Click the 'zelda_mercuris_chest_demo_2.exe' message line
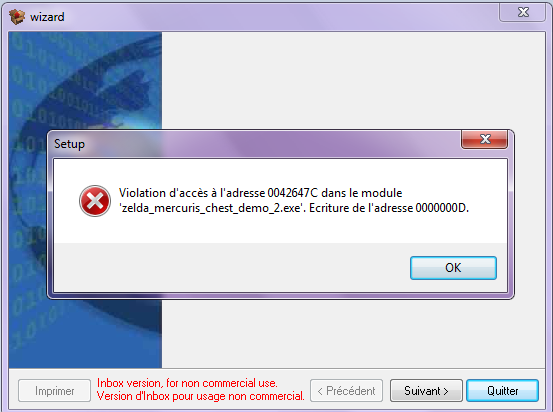The image size is (553, 412). 294,208
